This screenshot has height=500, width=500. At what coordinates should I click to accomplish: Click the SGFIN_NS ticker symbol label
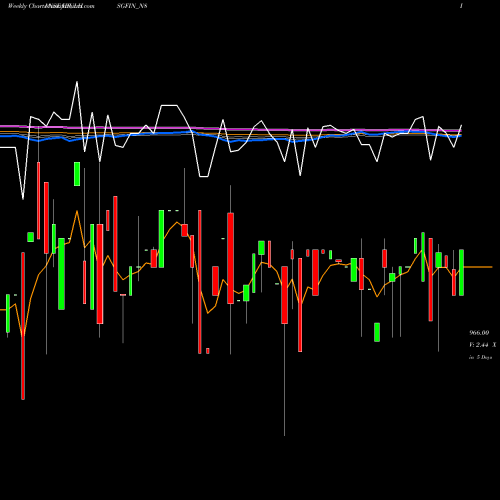(132, 6)
